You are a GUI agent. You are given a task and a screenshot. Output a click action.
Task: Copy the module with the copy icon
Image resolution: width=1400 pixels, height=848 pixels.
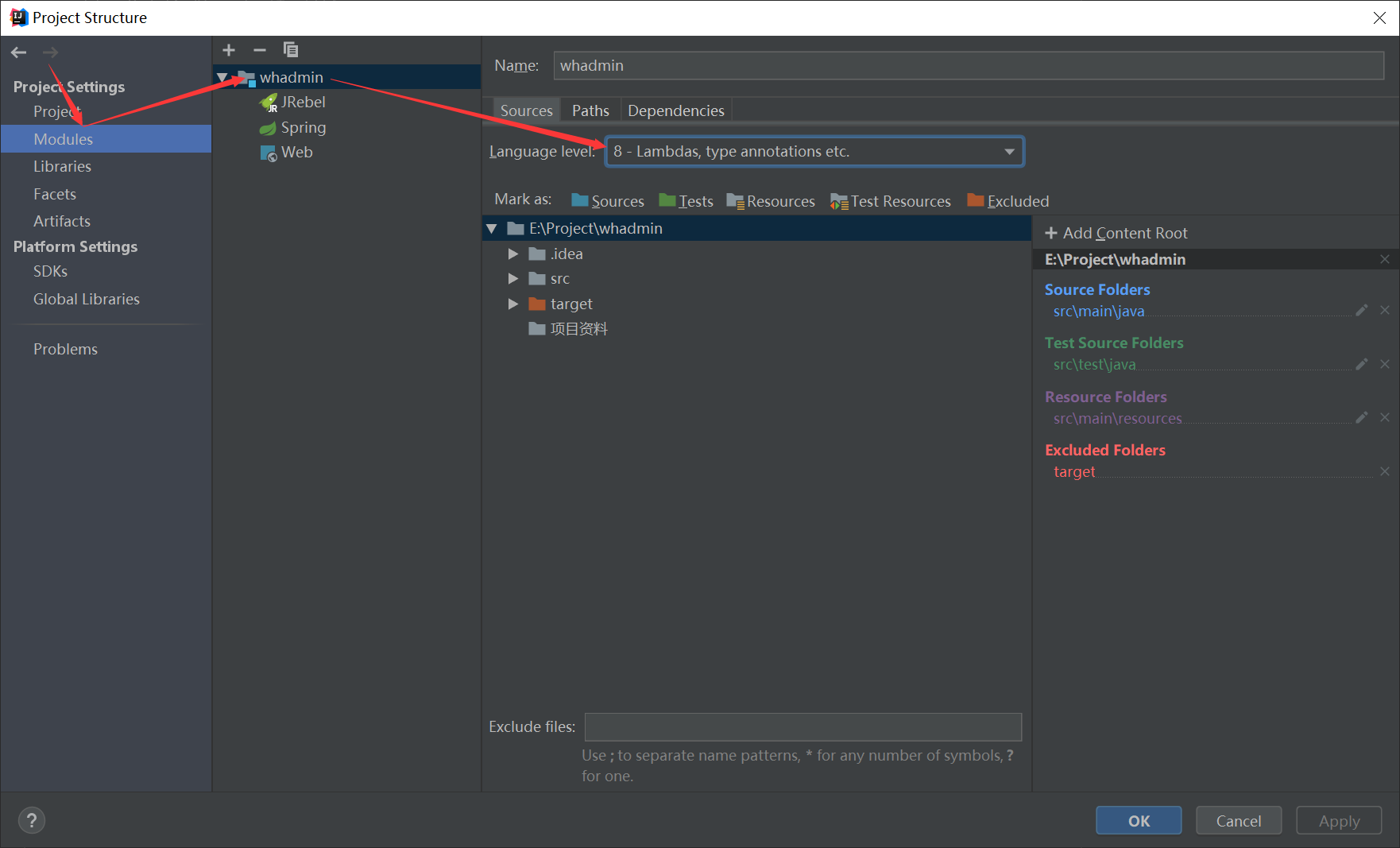[x=291, y=49]
